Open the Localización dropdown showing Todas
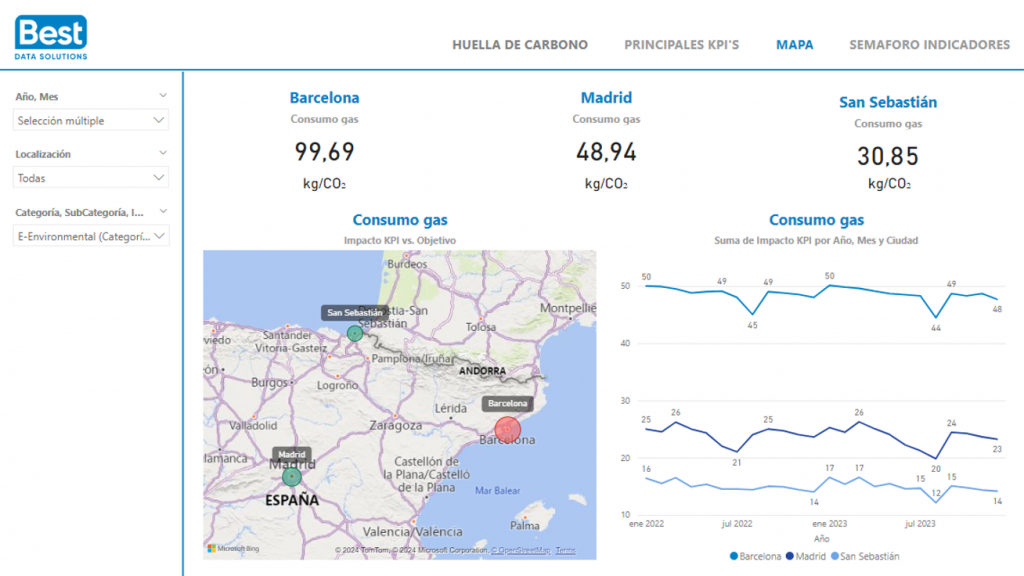 tap(91, 178)
